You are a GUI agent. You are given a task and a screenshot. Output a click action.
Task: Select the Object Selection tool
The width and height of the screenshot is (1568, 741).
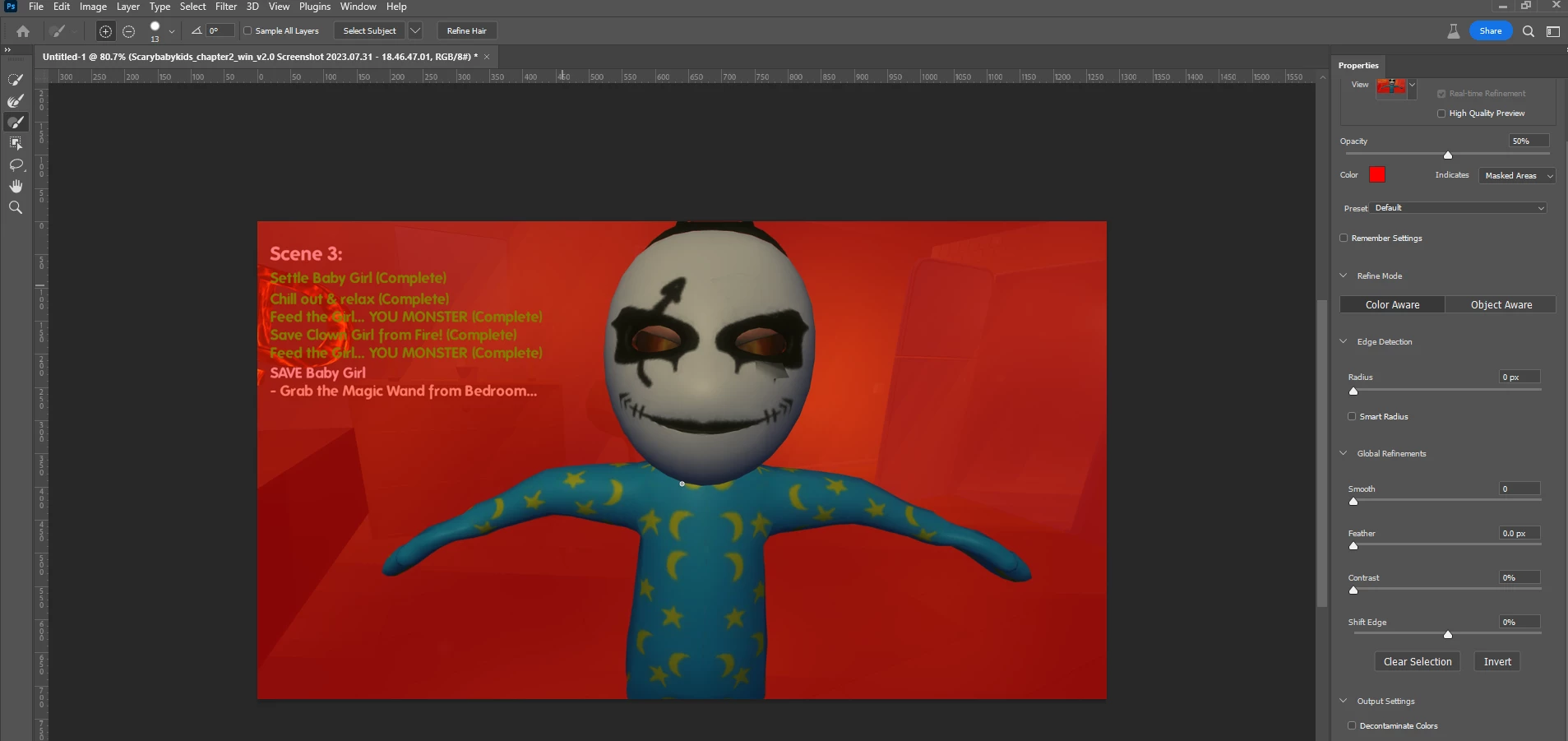tap(16, 144)
